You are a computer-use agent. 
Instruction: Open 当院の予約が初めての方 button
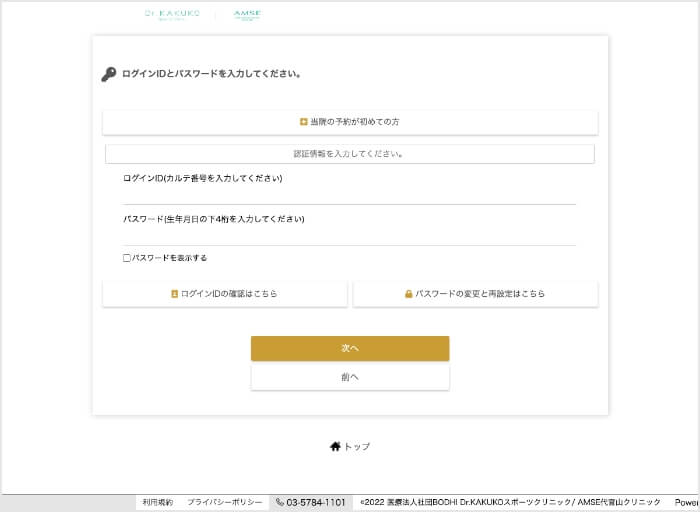click(x=350, y=122)
